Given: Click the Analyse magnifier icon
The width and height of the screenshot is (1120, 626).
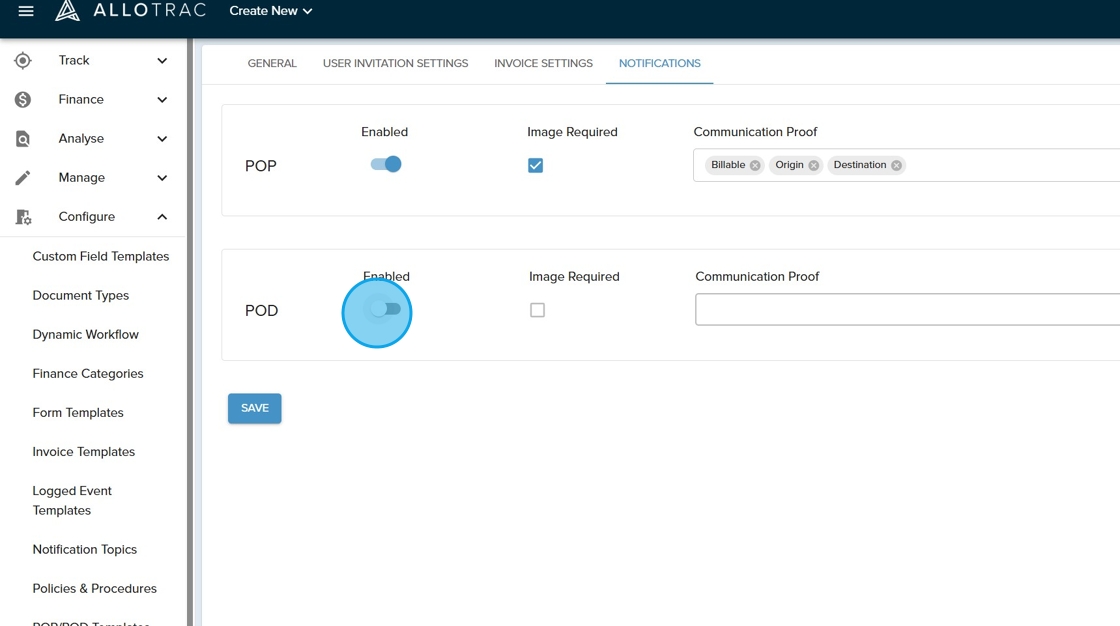Looking at the screenshot, I should [x=23, y=139].
